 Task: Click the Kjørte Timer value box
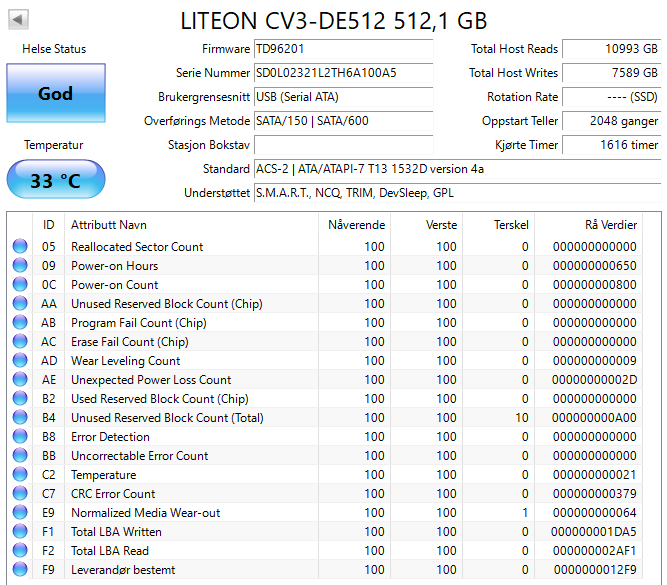[611, 145]
